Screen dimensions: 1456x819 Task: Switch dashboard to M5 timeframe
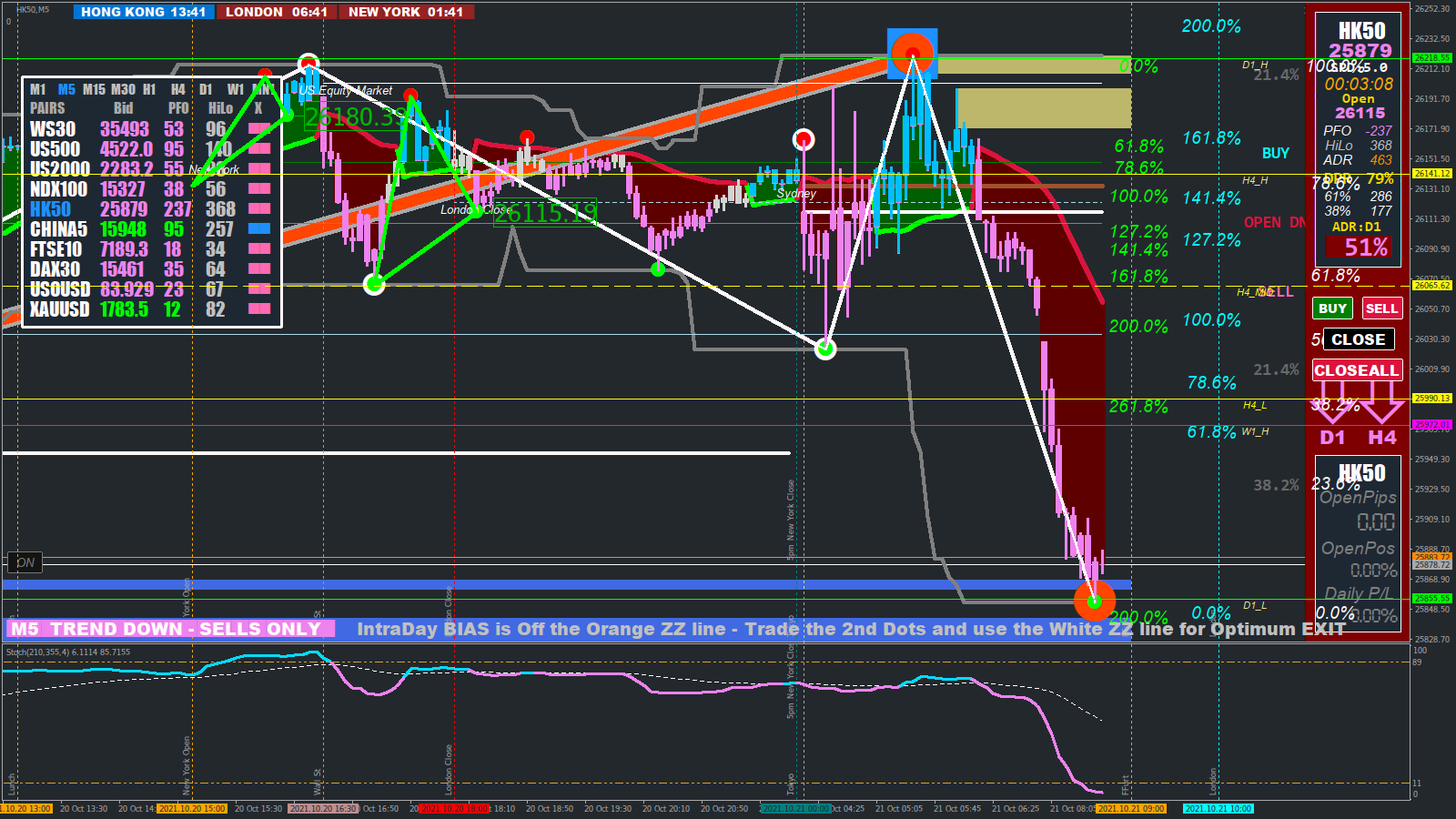66,89
